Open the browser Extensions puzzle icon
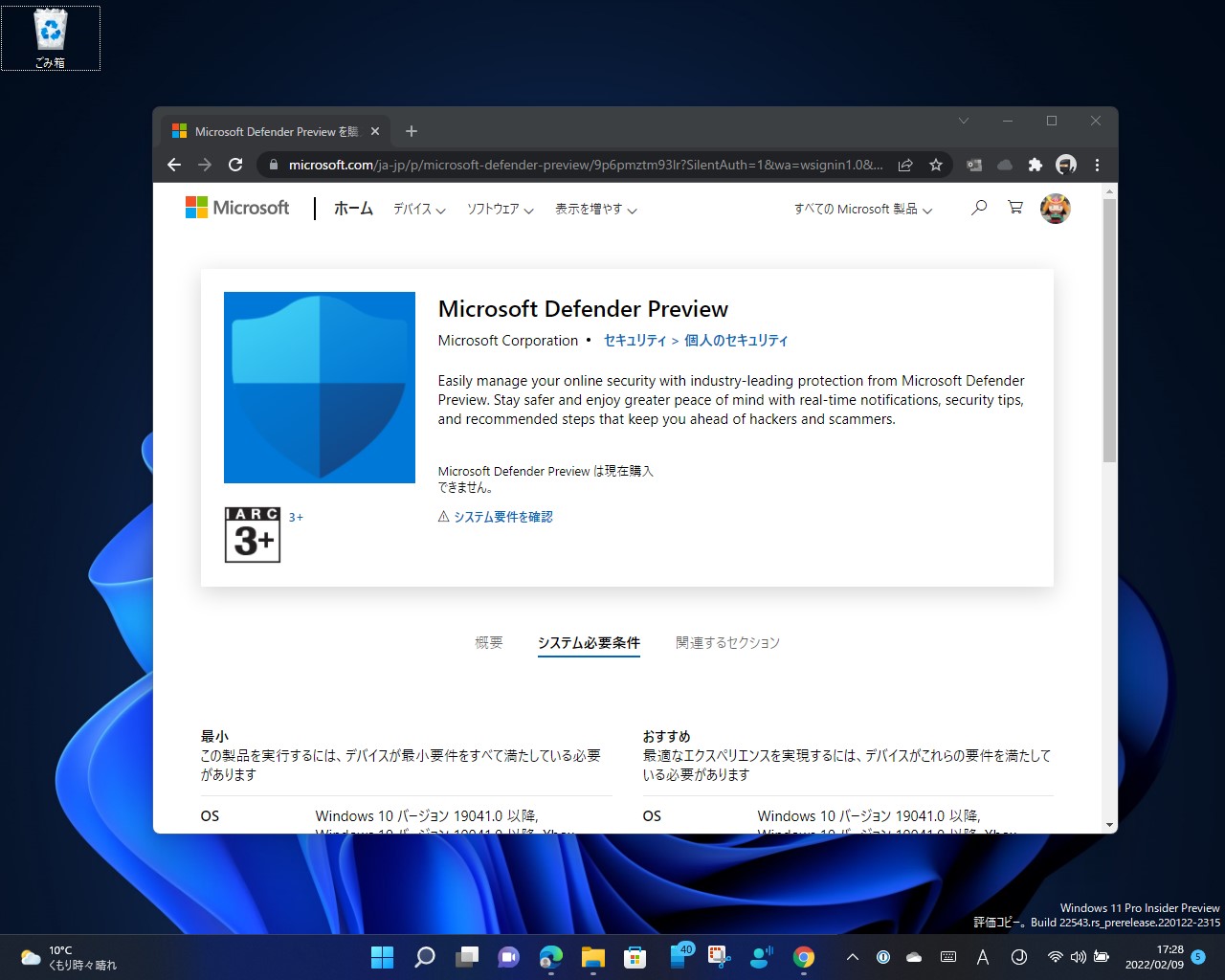The image size is (1225, 980). [x=1036, y=165]
